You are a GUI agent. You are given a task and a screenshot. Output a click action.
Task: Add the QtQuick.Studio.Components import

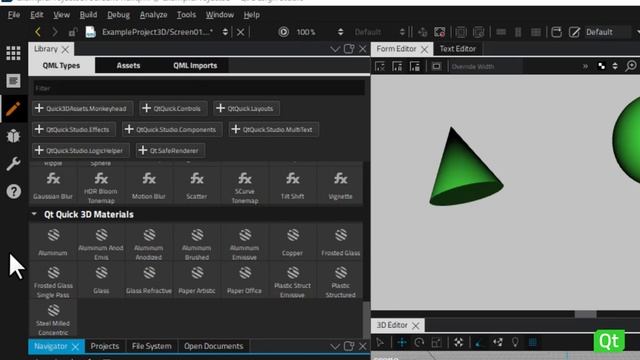171,129
